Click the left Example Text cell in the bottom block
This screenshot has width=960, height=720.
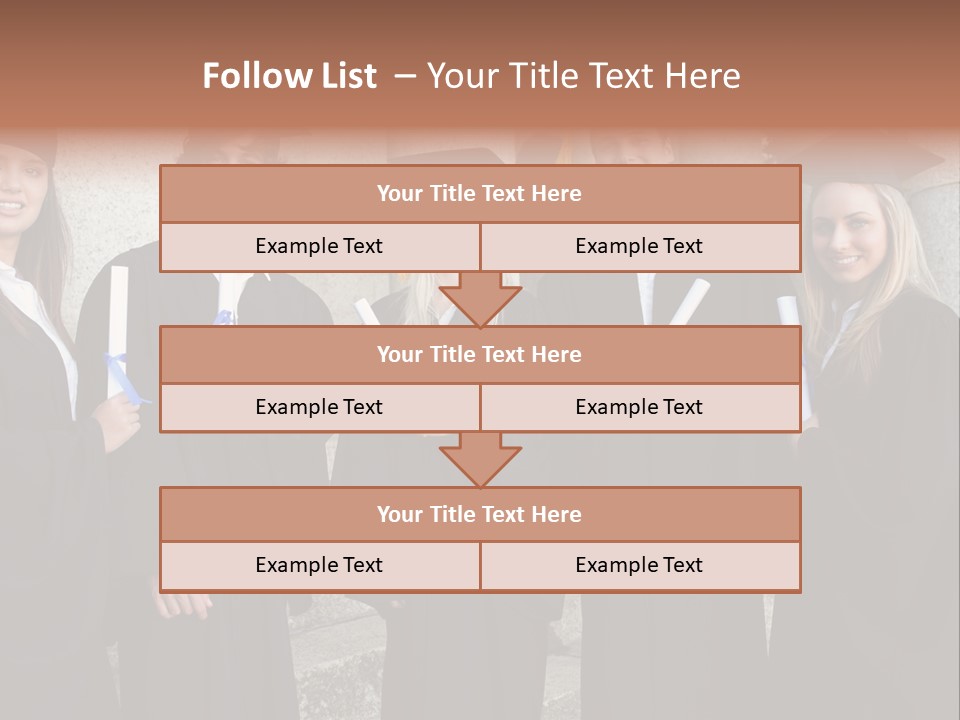click(320, 566)
